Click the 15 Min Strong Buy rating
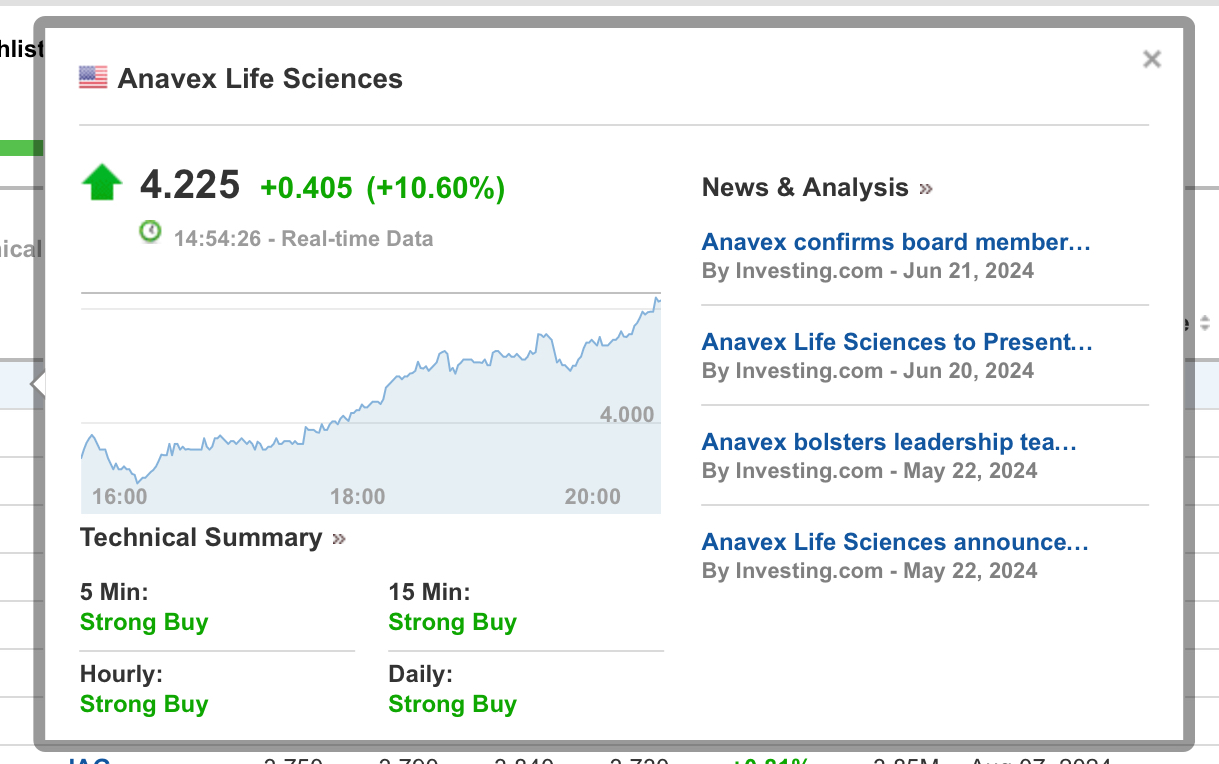Screen dimensions: 1219x764 [x=453, y=622]
